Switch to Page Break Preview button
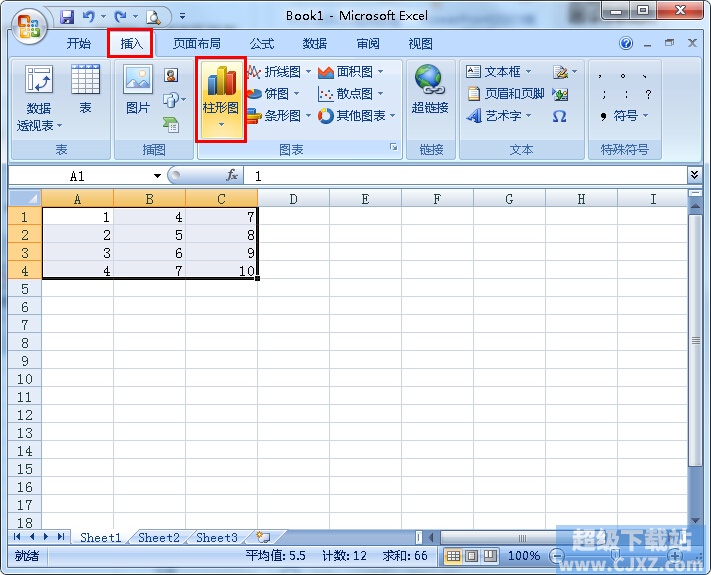 490,556
